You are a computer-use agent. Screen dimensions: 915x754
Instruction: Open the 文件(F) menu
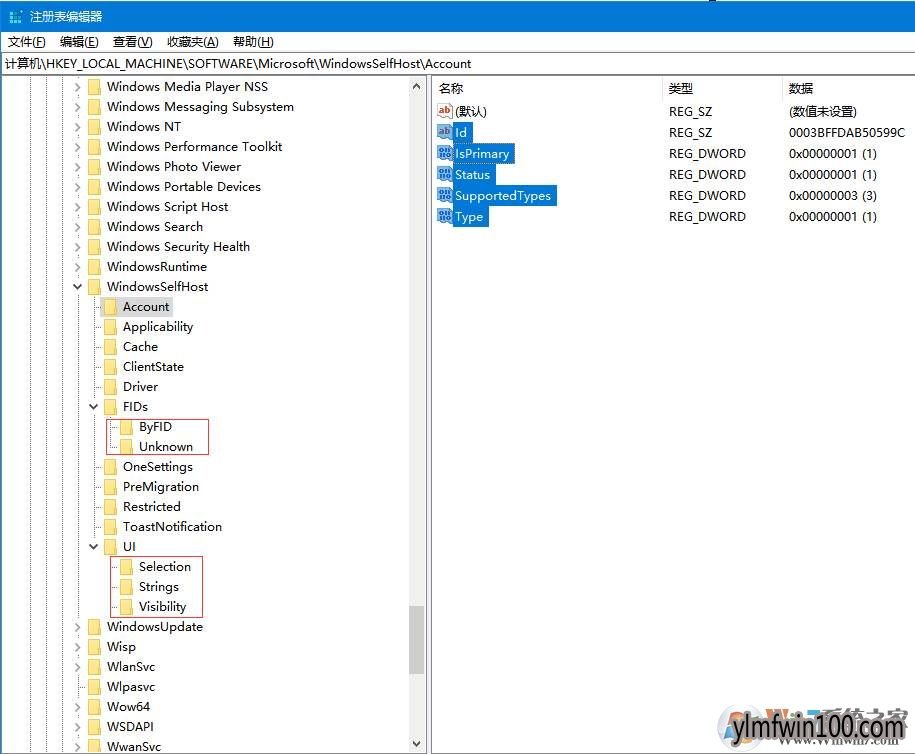click(26, 41)
